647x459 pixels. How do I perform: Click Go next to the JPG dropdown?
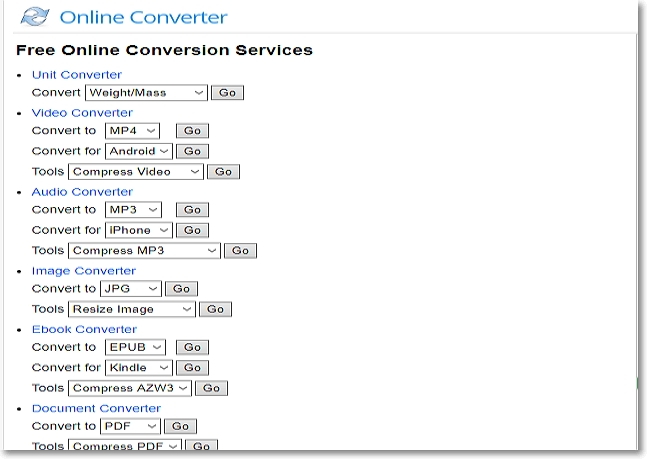pos(181,289)
